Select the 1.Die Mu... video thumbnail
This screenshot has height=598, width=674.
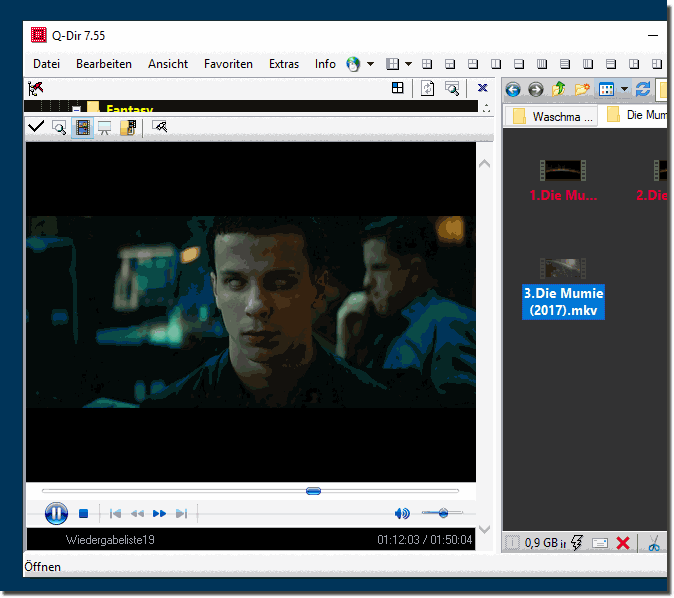tap(563, 170)
